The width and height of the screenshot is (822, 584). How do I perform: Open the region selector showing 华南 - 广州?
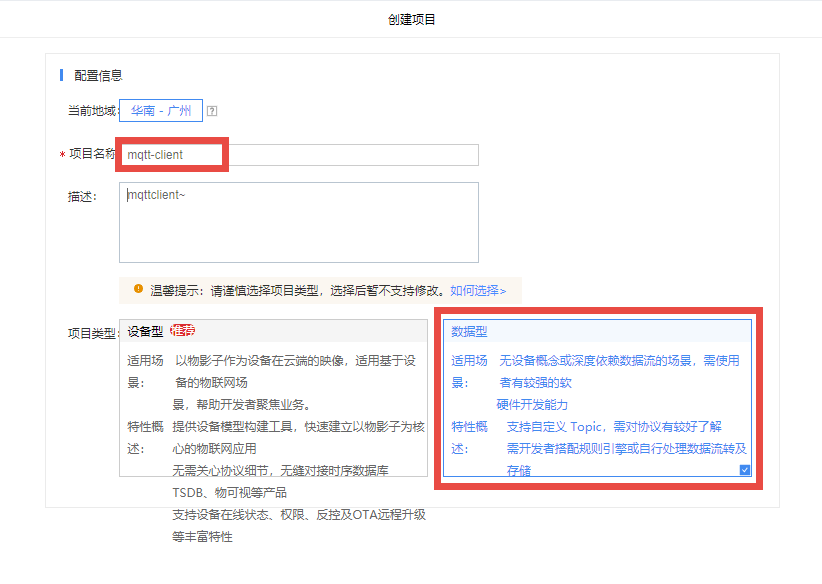pos(161,111)
